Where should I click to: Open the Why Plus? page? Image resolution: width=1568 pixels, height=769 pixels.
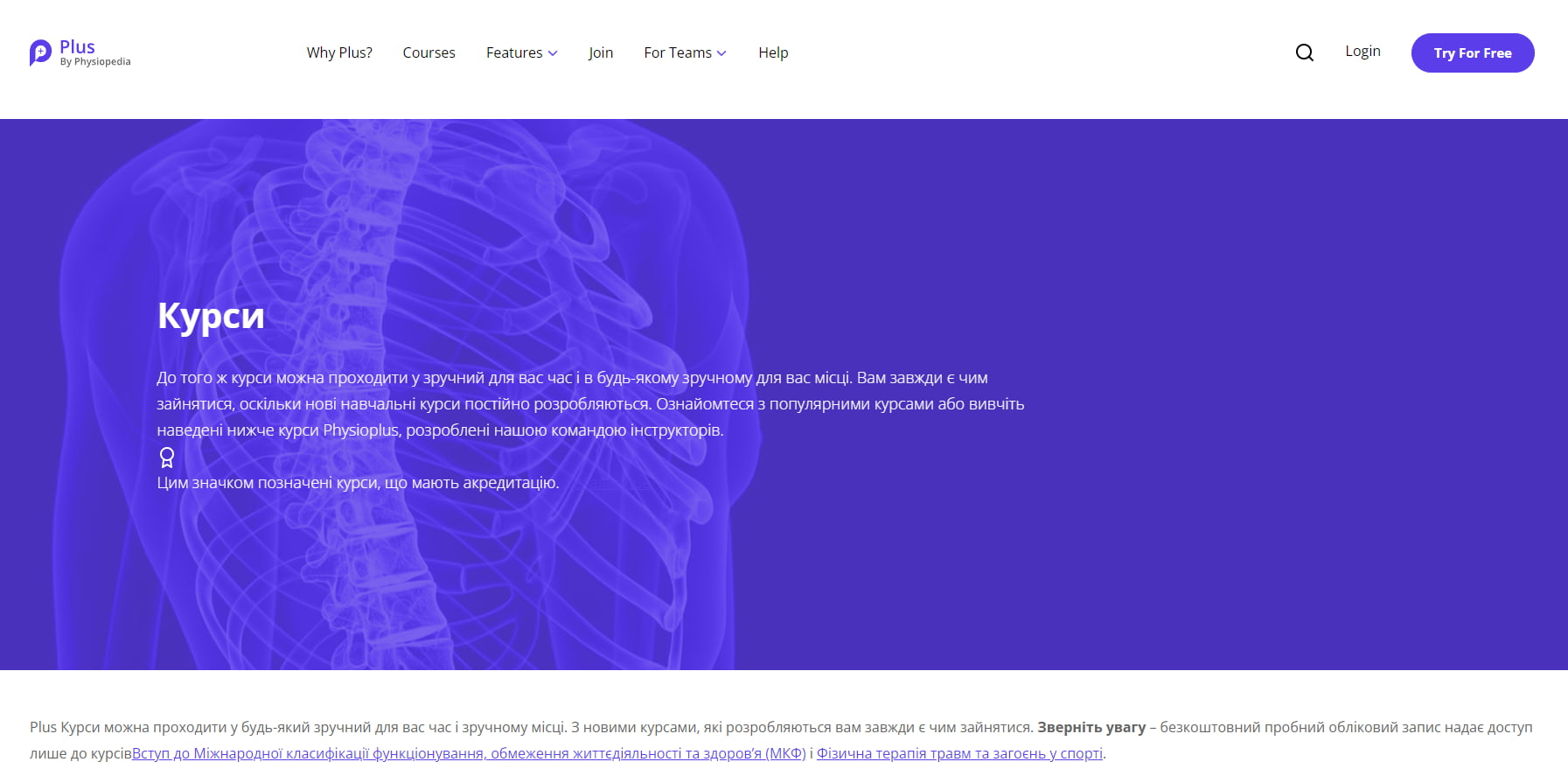tap(339, 52)
